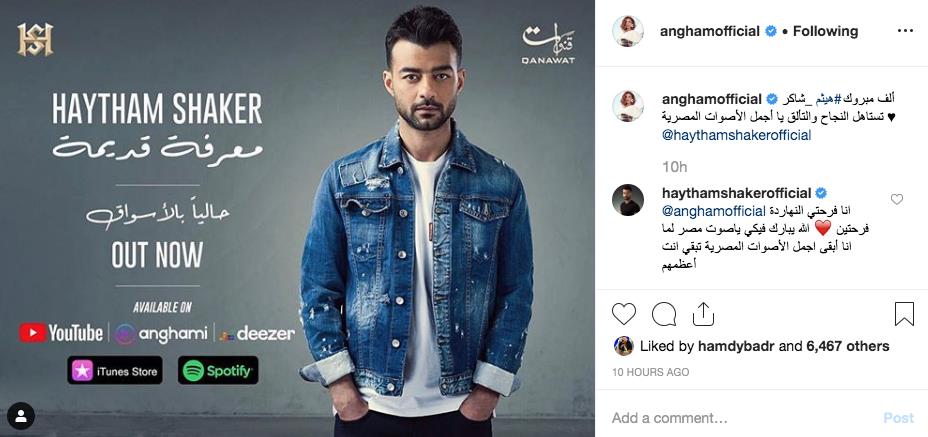928x437 pixels.
Task: Open anghamofficial profile picture in header
Action: click(627, 31)
